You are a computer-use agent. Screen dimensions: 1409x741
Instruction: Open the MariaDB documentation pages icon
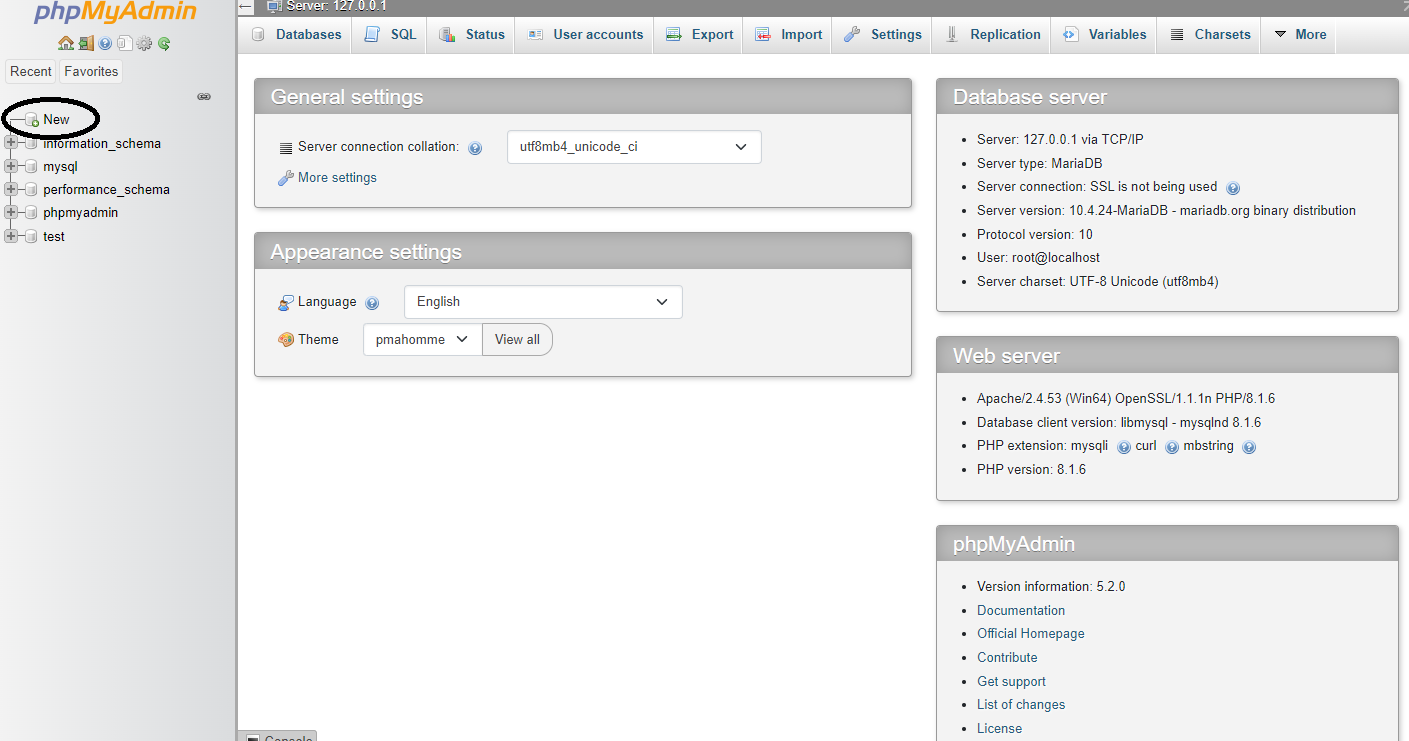123,43
